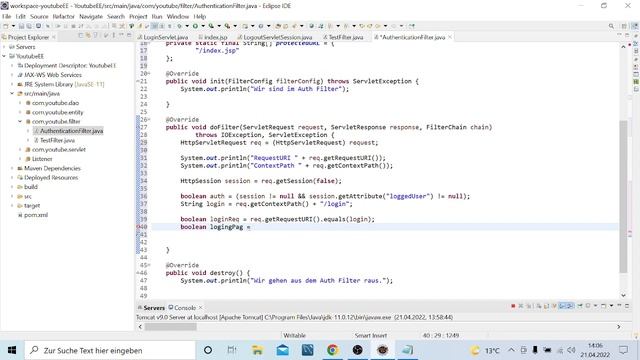The image size is (640, 360).
Task: Collapse the src/main/java folder
Action: [12, 94]
